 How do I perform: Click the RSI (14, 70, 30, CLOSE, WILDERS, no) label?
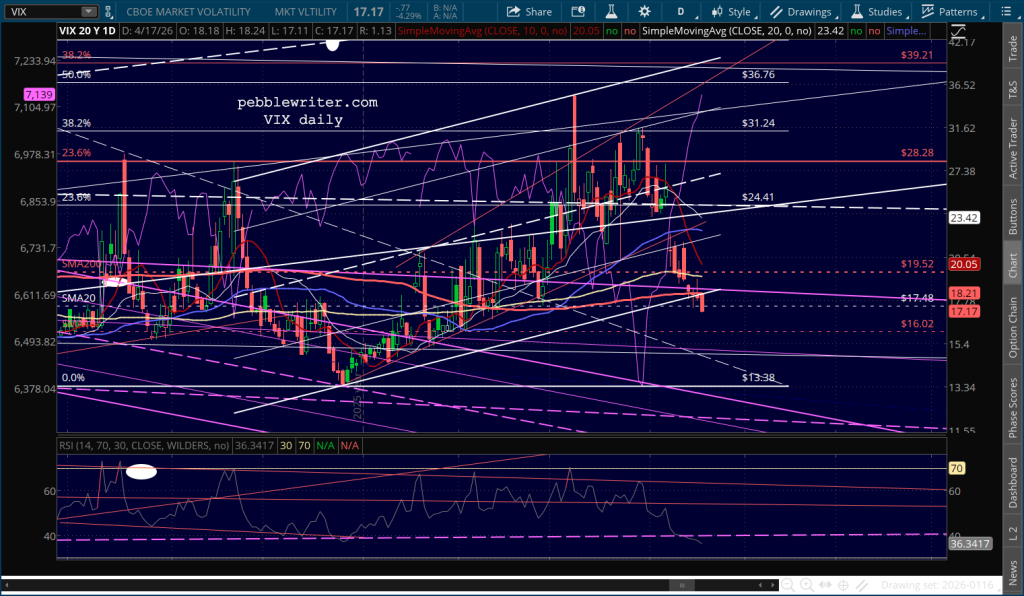[144, 445]
